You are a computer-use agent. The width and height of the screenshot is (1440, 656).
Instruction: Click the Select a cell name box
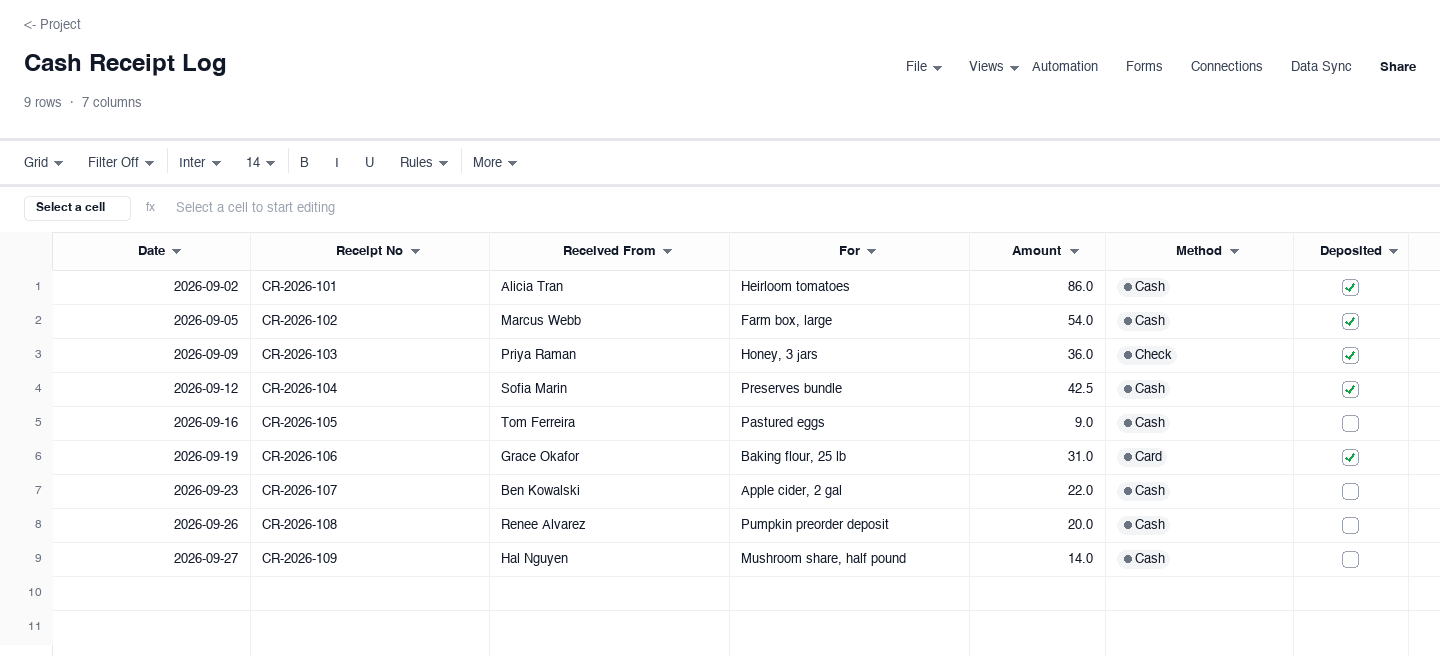(77, 207)
